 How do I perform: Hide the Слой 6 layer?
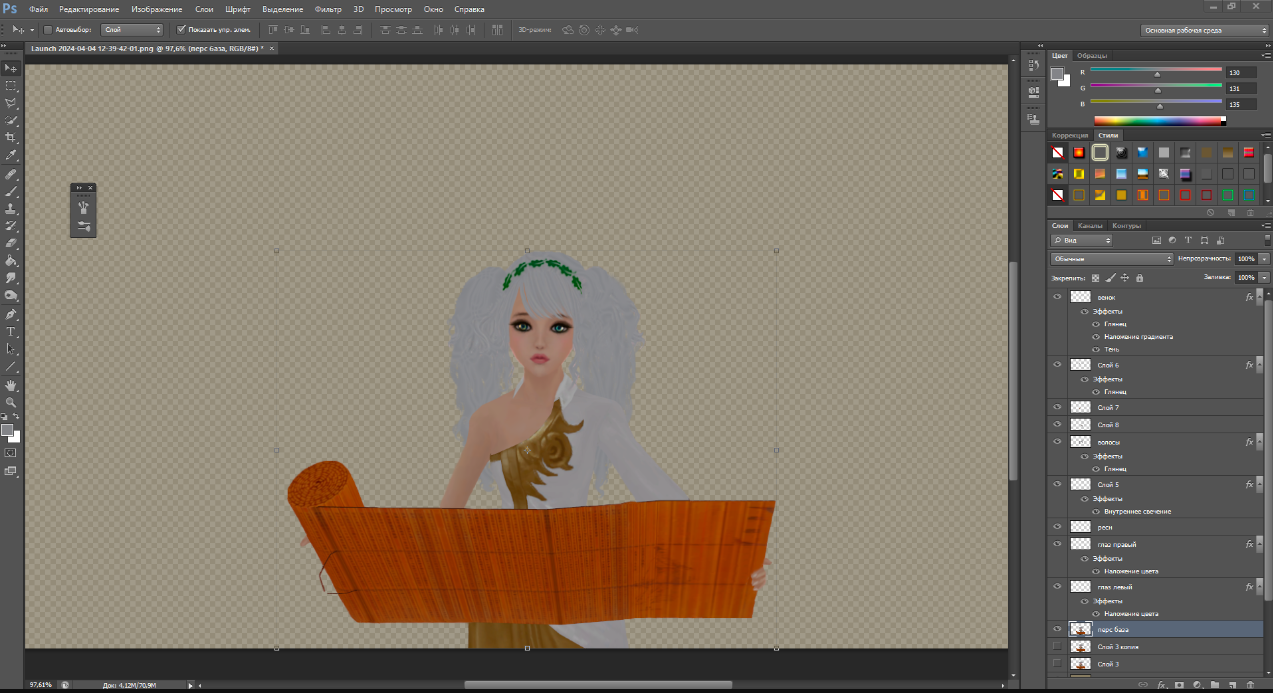coord(1057,365)
